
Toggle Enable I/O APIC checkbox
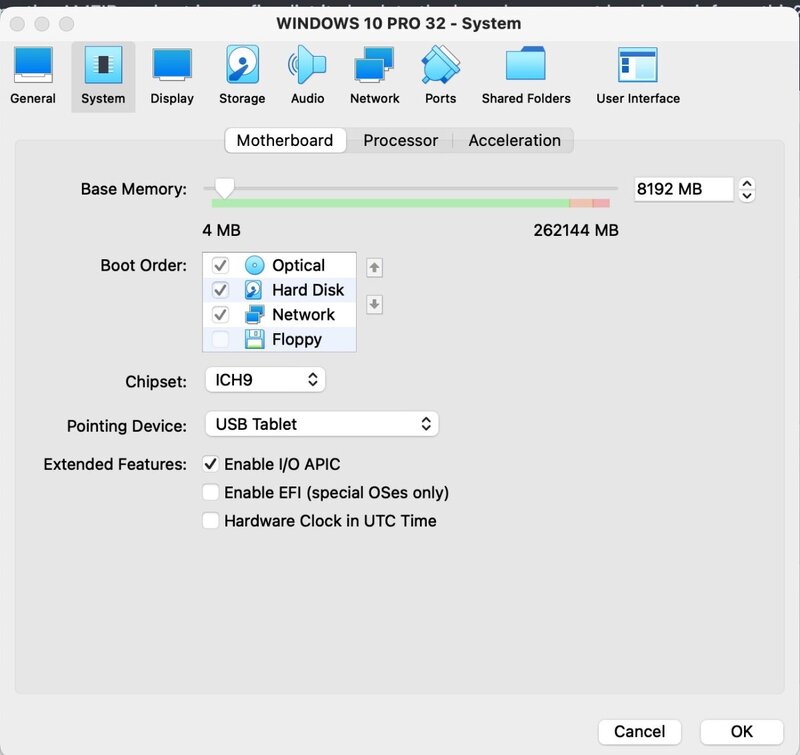[x=211, y=464]
